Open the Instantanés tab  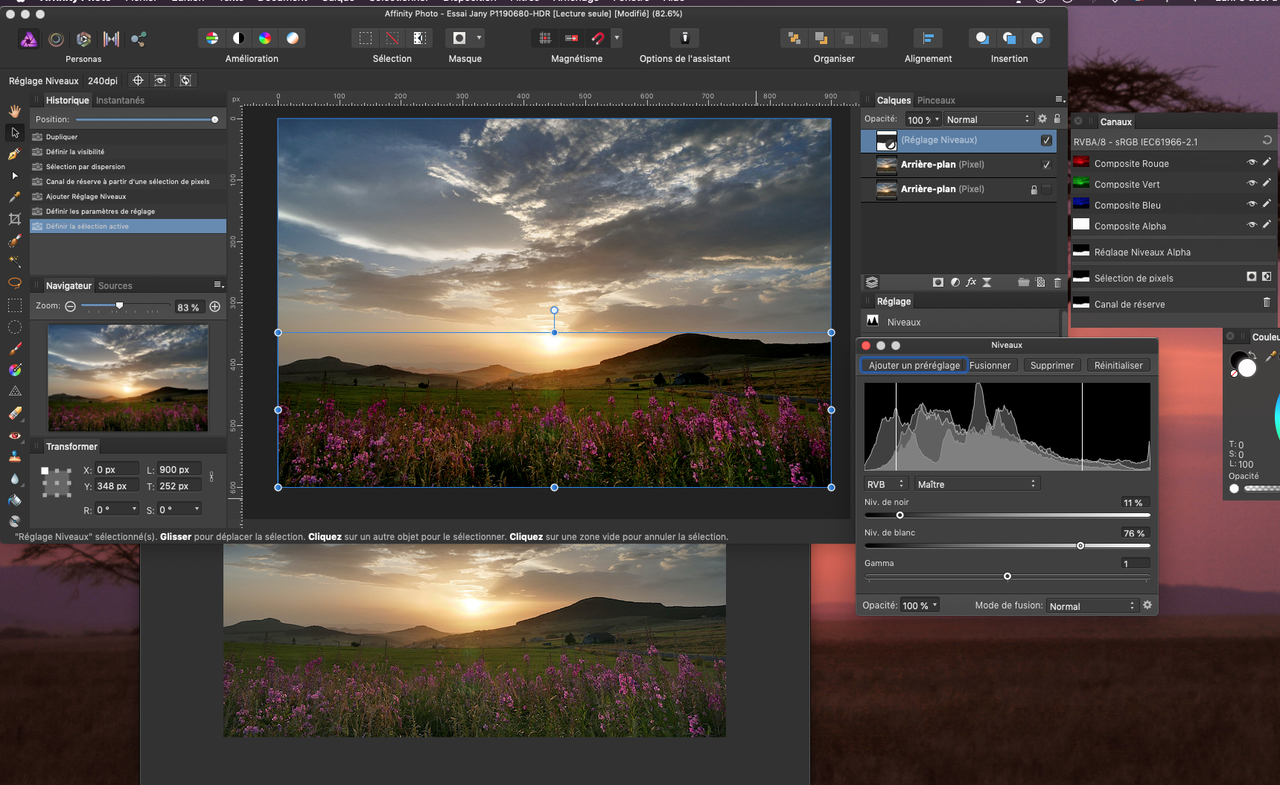point(120,100)
